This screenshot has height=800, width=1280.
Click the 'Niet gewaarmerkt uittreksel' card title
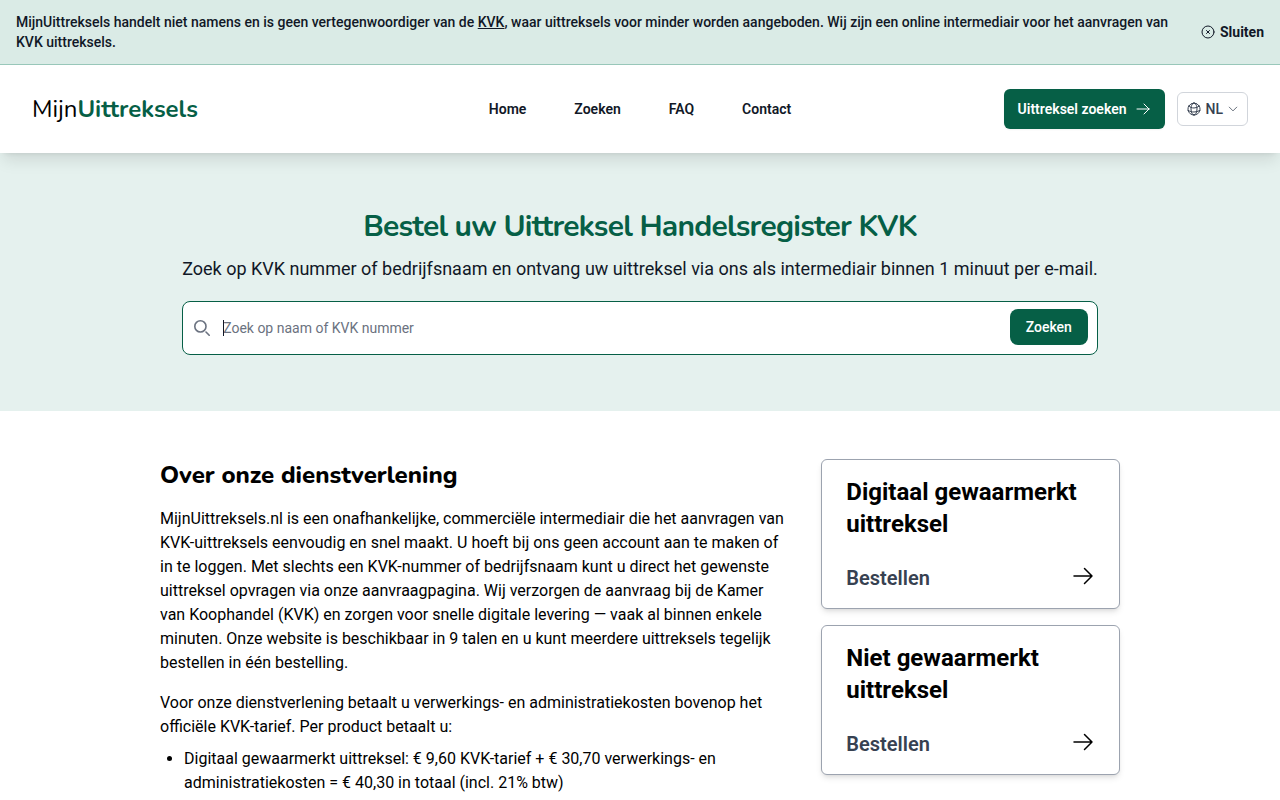pyautogui.click(x=942, y=674)
